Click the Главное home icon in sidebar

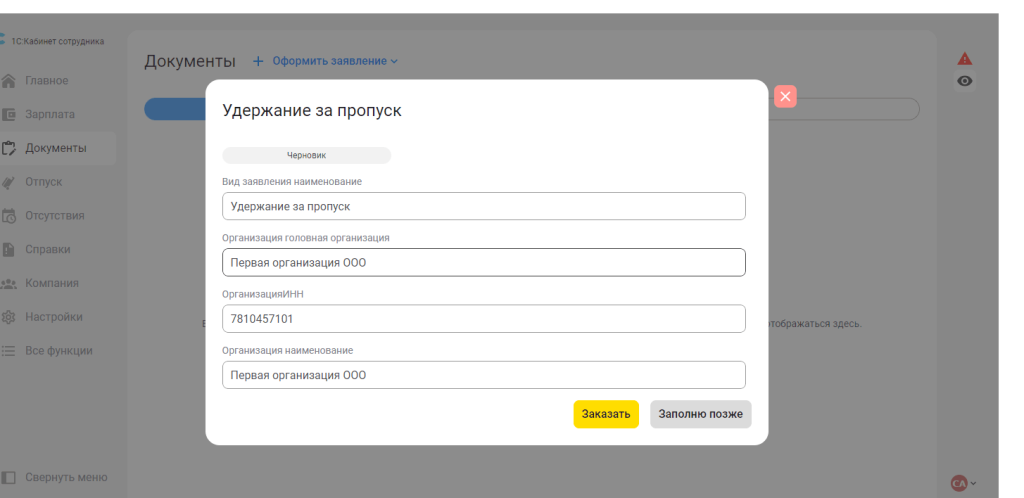(x=9, y=81)
